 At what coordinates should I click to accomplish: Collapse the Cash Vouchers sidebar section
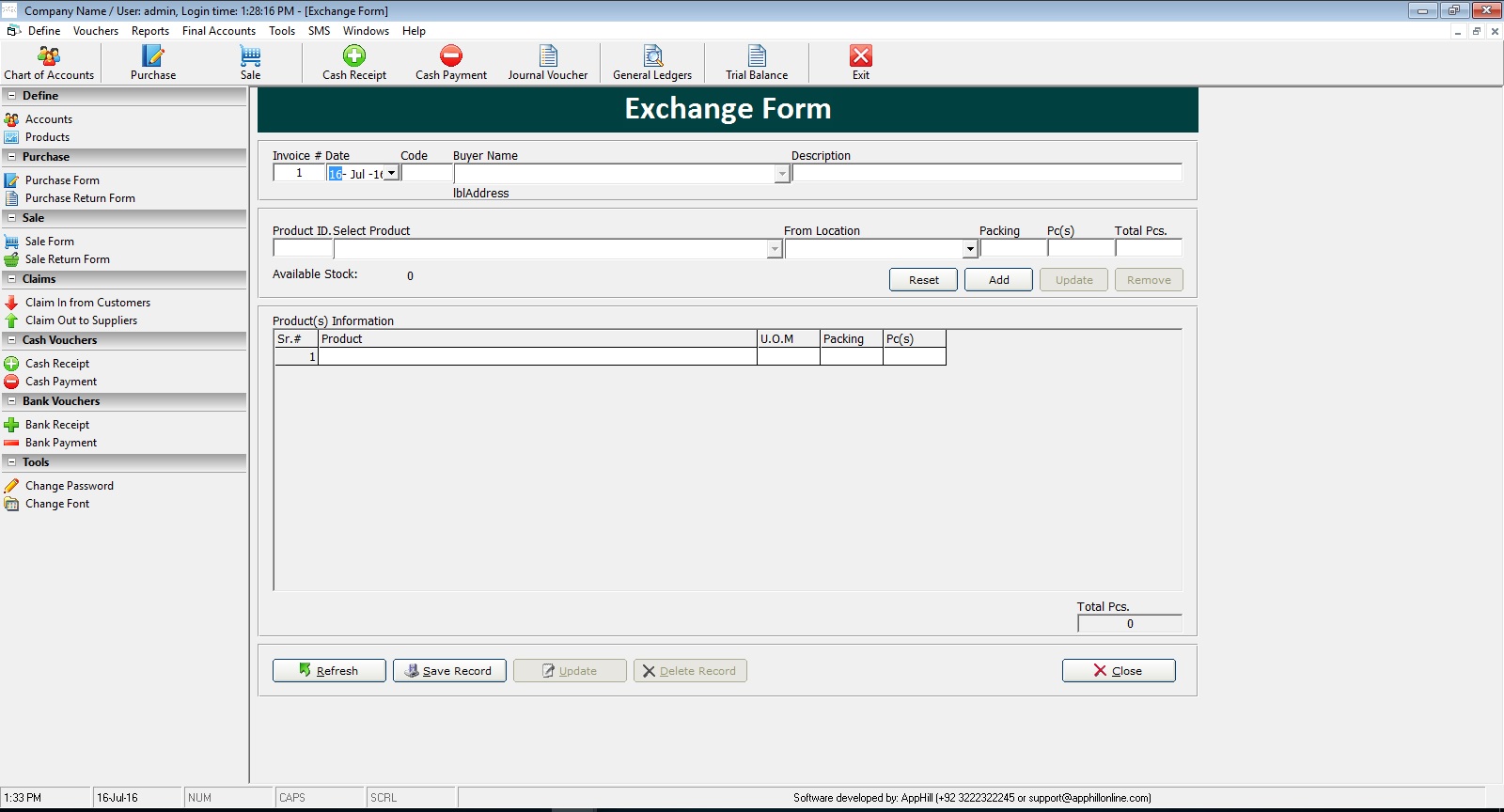11,340
